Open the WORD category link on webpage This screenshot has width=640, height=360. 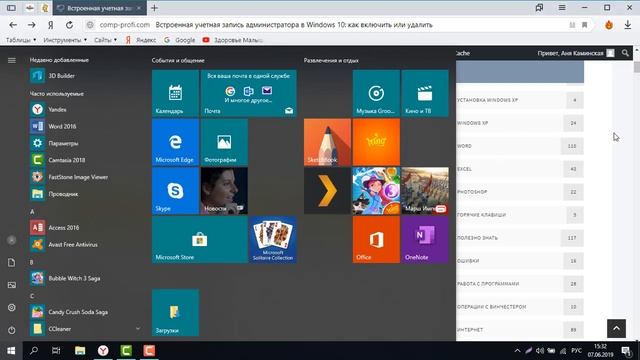464,146
